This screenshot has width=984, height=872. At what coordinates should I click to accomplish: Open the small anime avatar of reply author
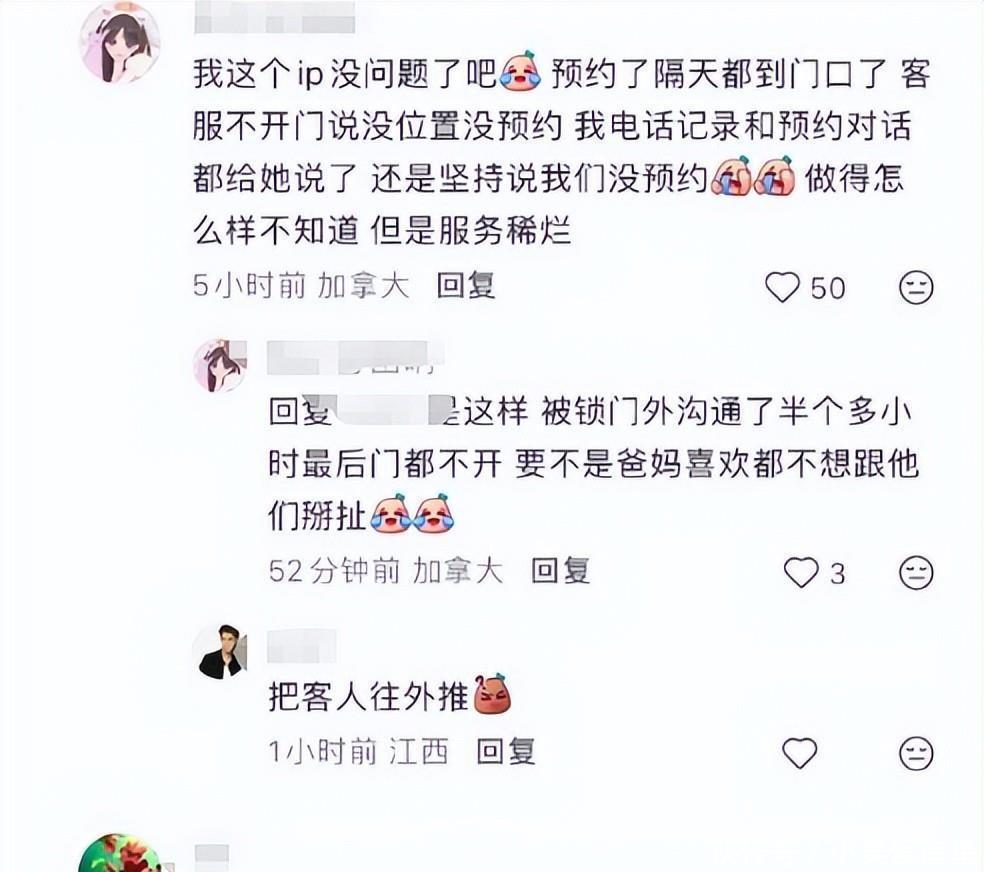[220, 366]
